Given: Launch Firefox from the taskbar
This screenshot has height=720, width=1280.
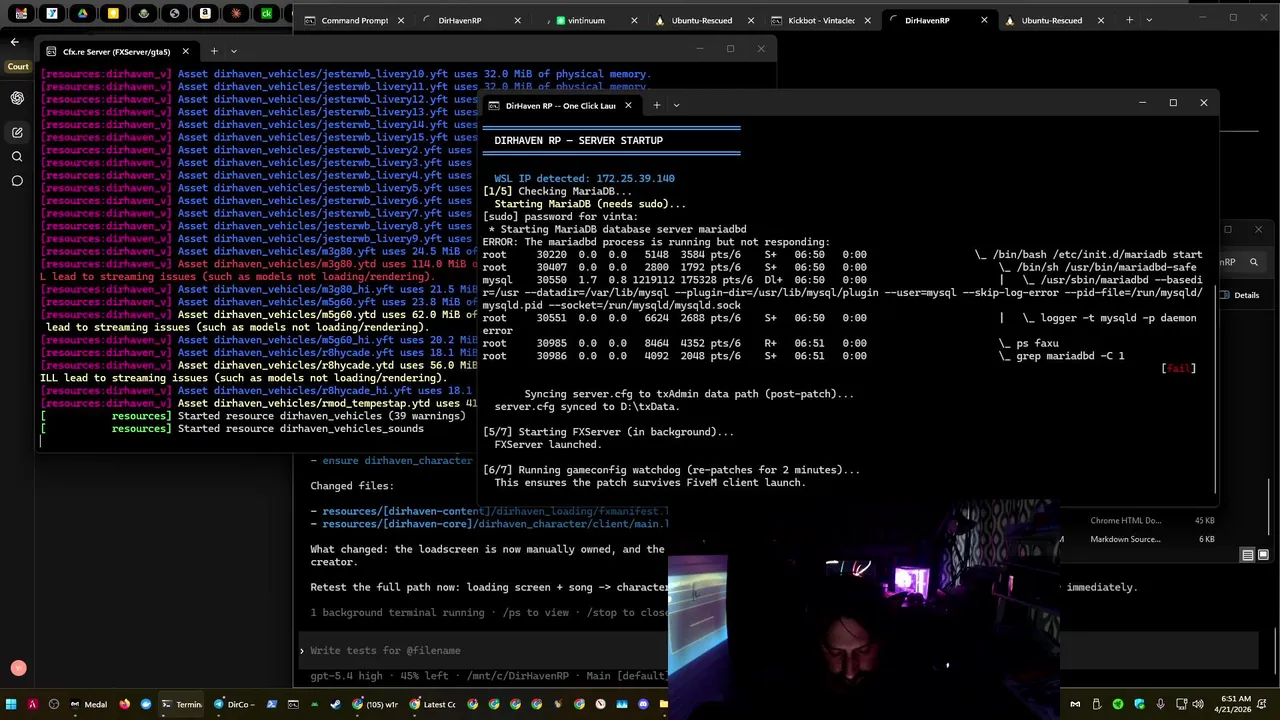Looking at the screenshot, I should [125, 704].
